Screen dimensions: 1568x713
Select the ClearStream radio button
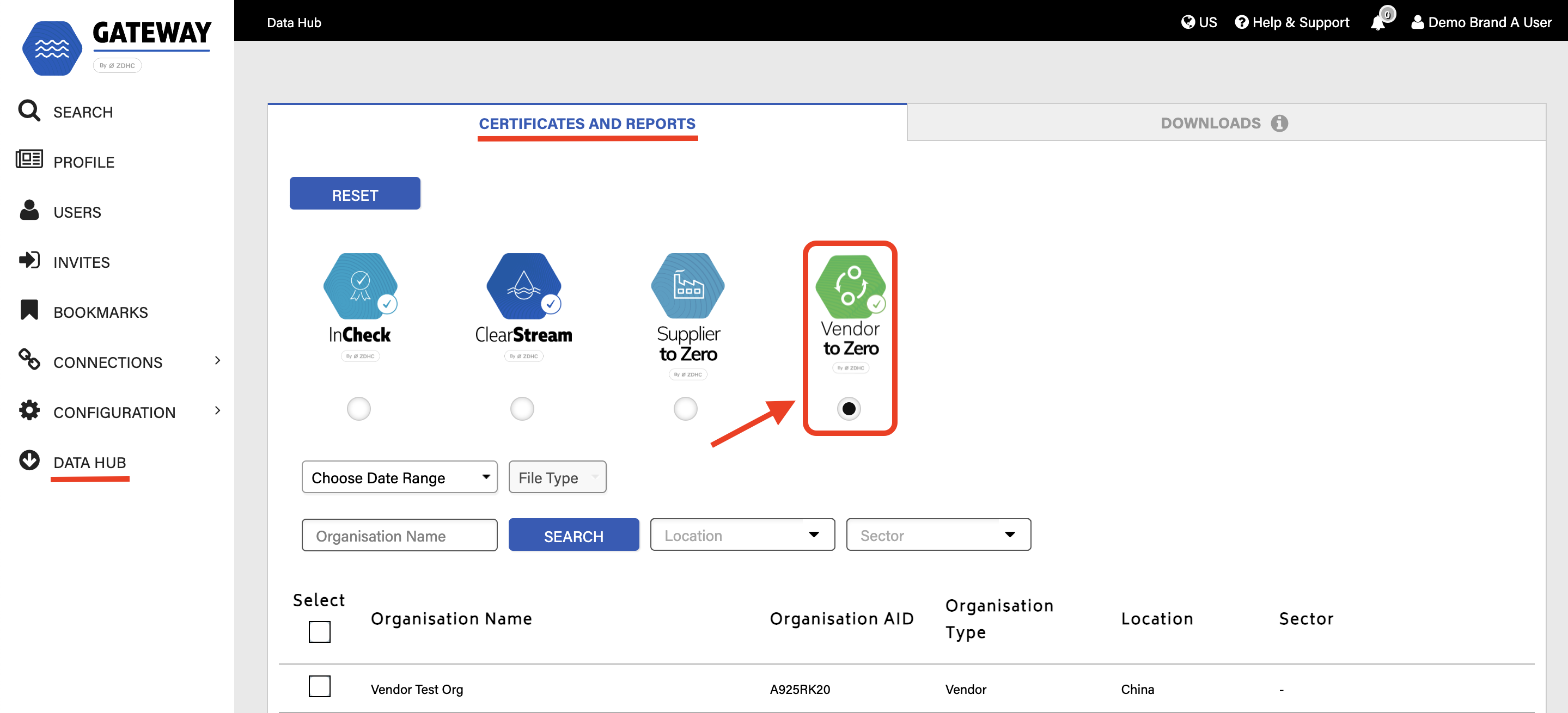(x=522, y=409)
